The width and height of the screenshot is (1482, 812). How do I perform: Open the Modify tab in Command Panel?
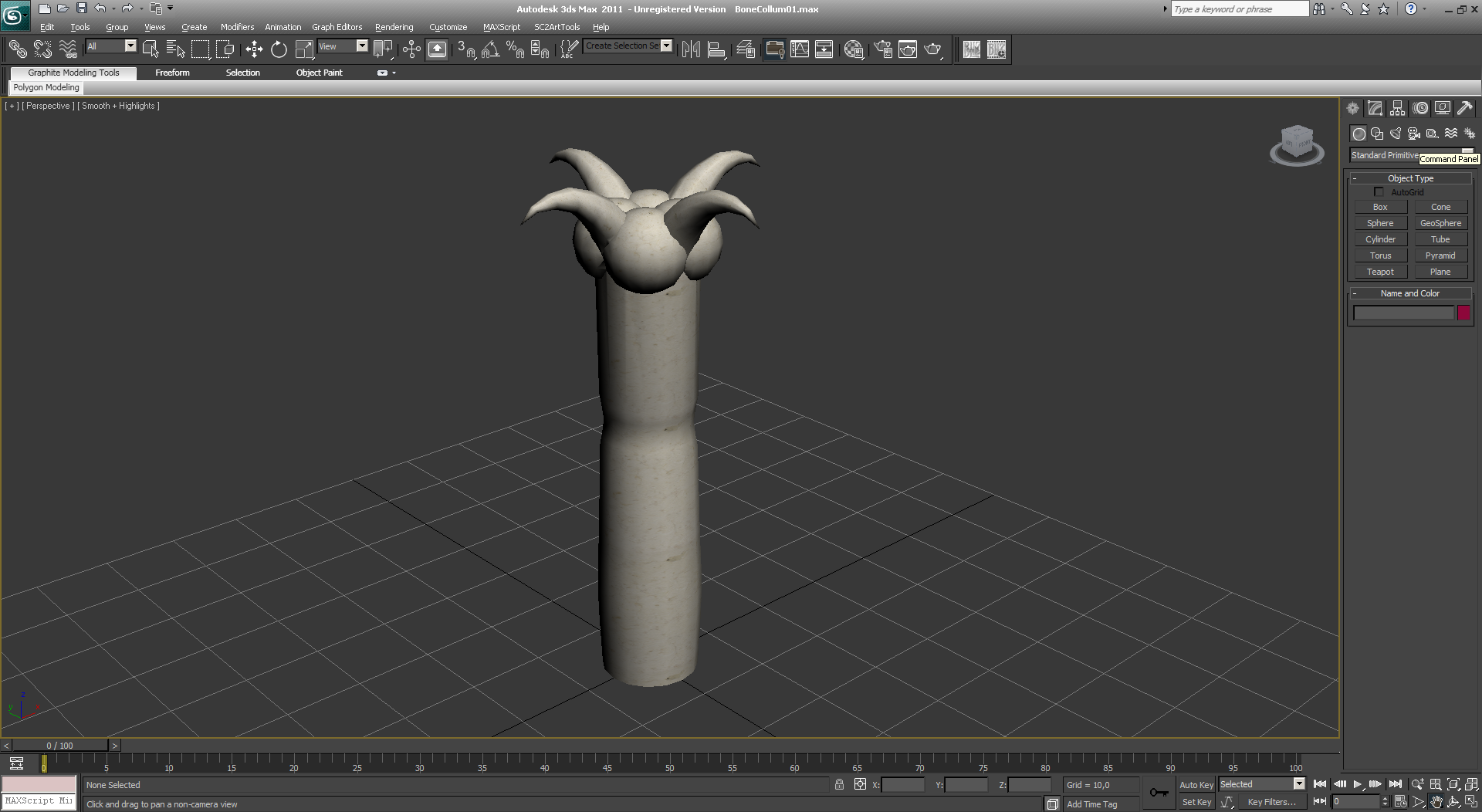[x=1375, y=108]
